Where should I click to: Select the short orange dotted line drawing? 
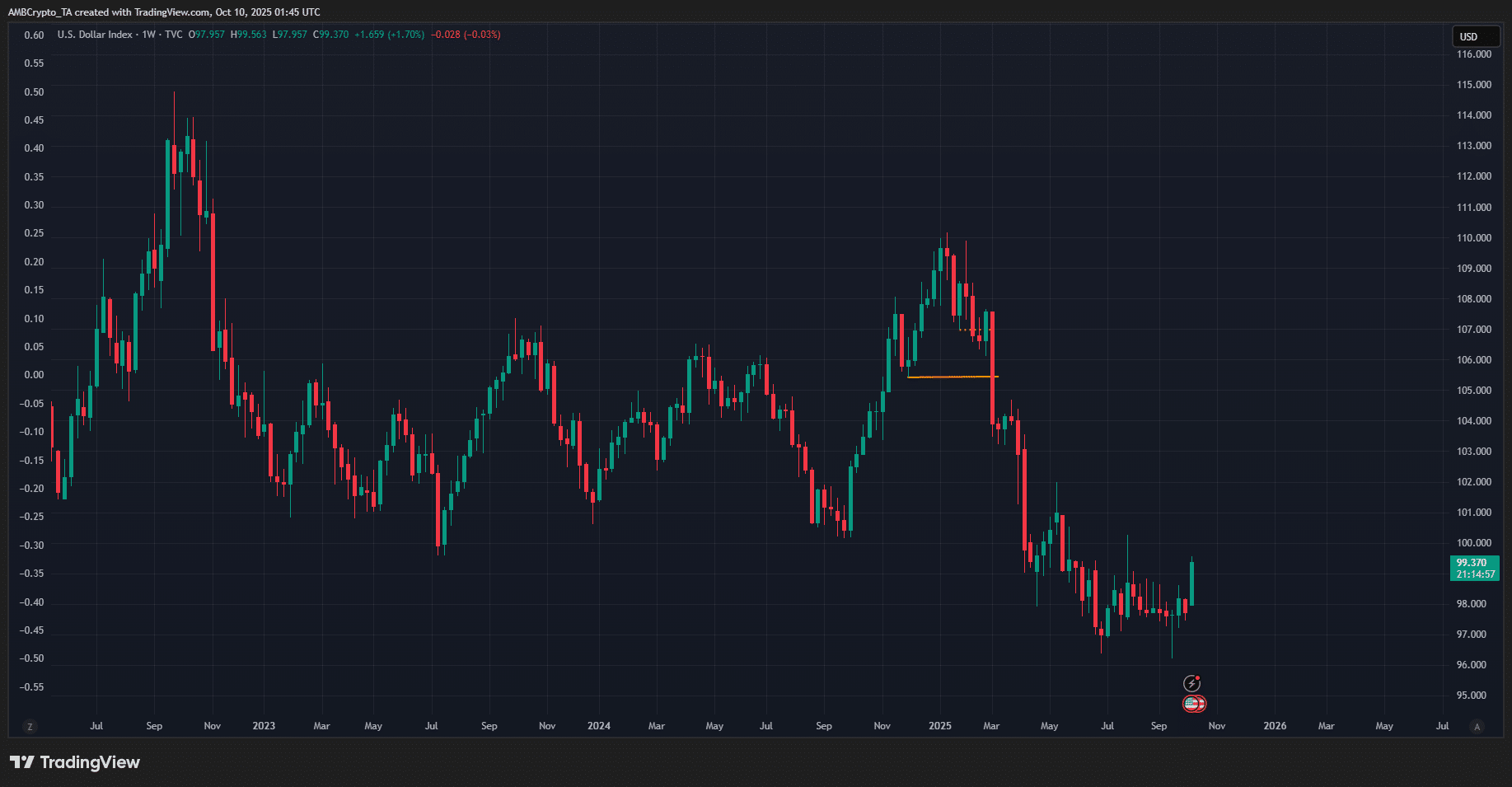(x=974, y=330)
